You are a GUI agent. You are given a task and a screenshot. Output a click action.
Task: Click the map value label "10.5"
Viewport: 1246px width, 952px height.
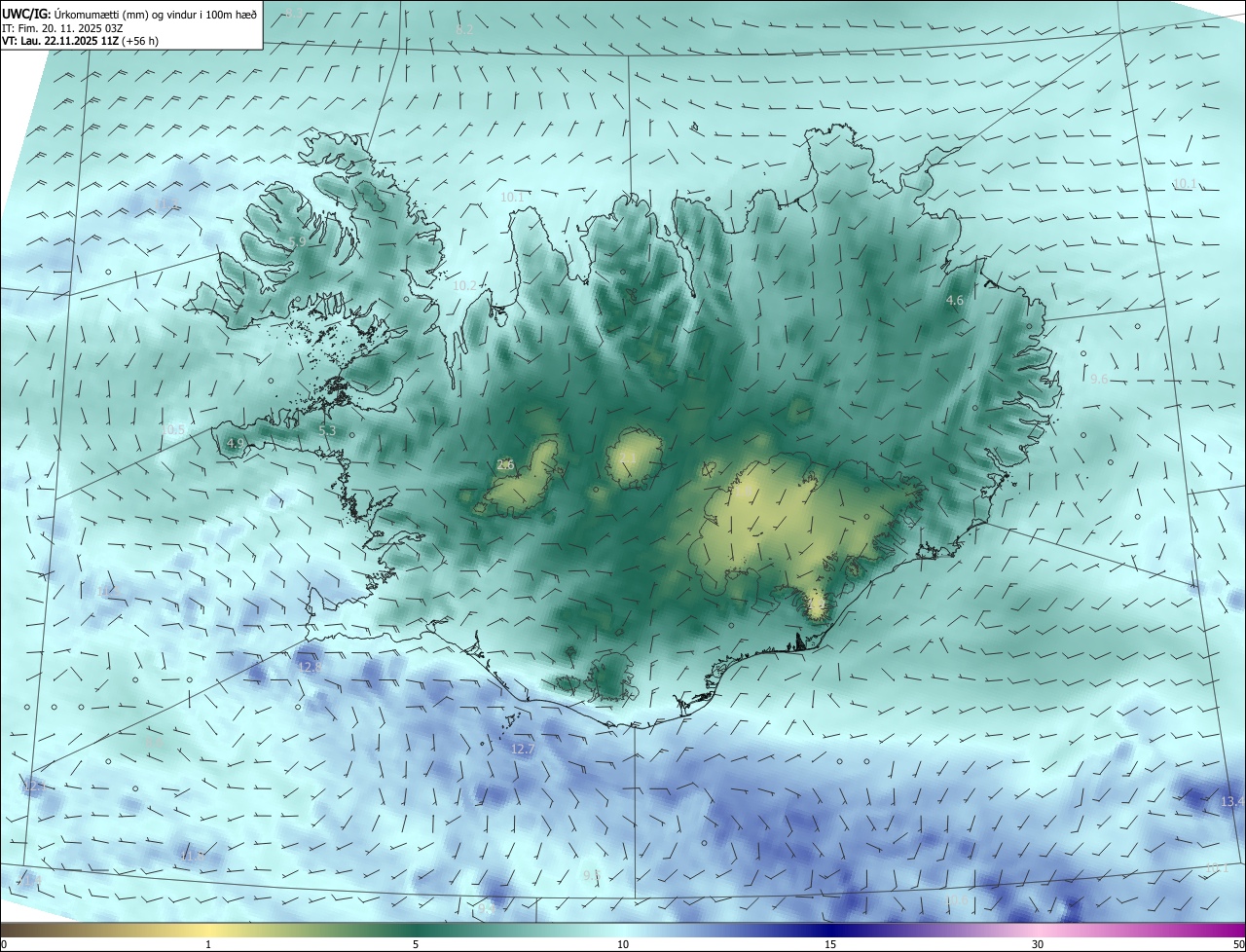[172, 429]
